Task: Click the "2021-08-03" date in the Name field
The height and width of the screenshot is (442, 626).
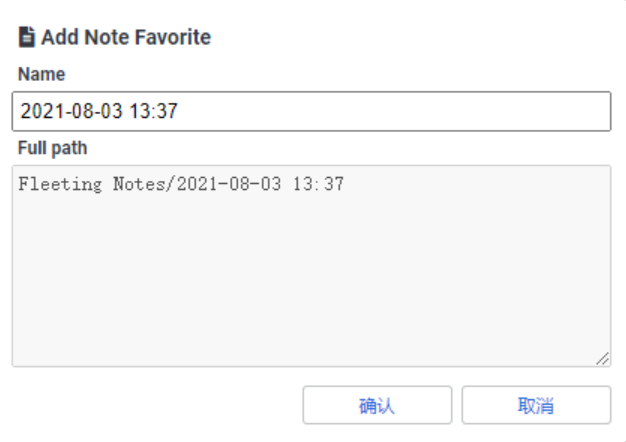Action: [x=71, y=111]
